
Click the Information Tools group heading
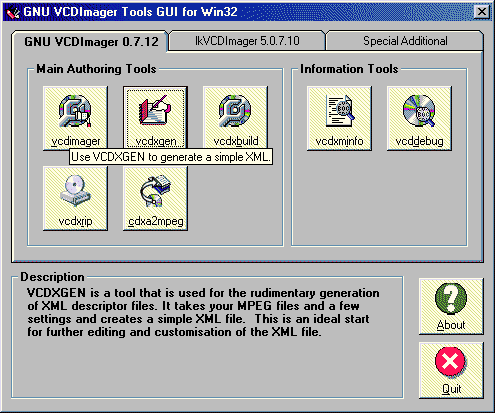click(349, 69)
